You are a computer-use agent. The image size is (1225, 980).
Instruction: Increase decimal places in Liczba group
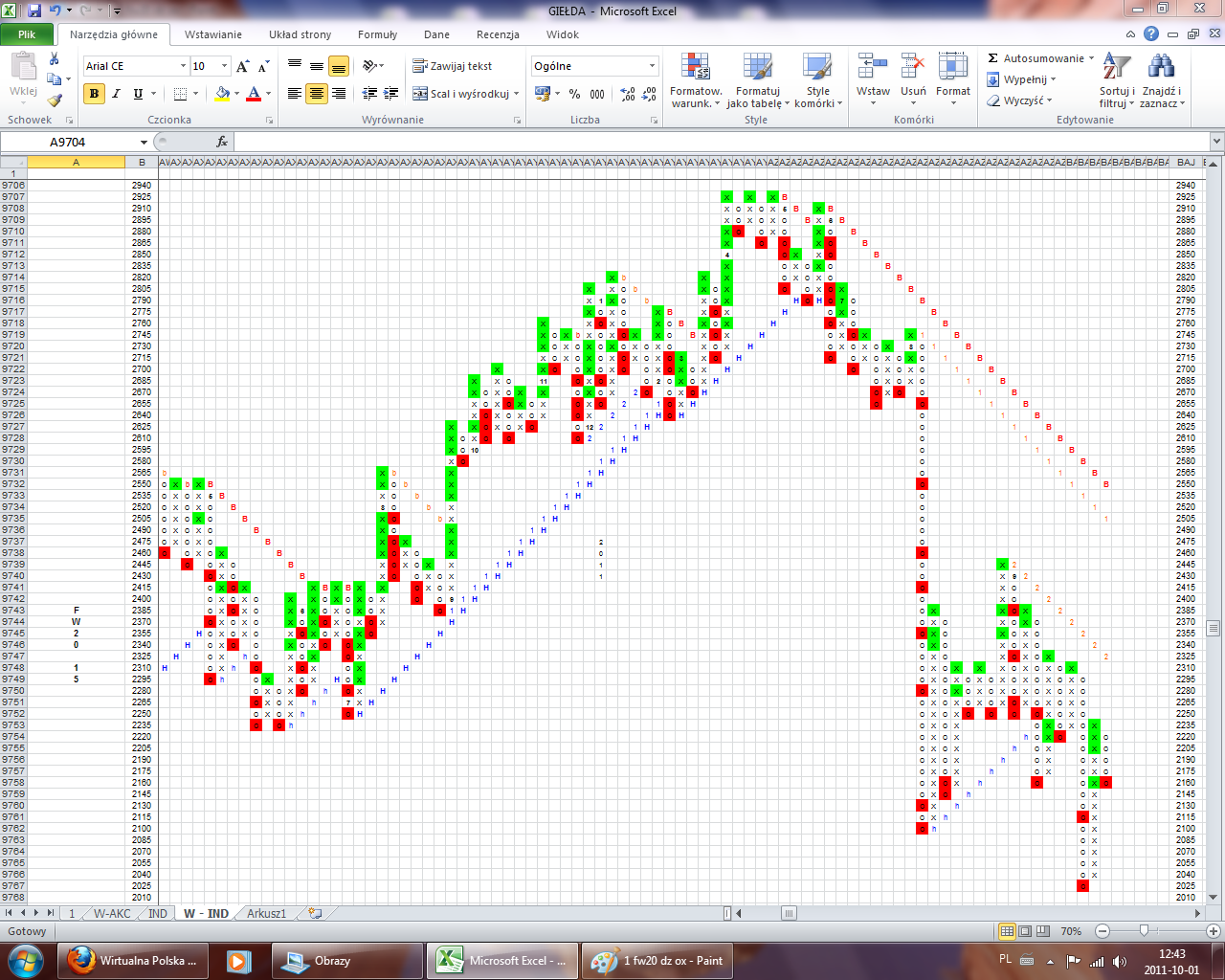click(x=628, y=94)
